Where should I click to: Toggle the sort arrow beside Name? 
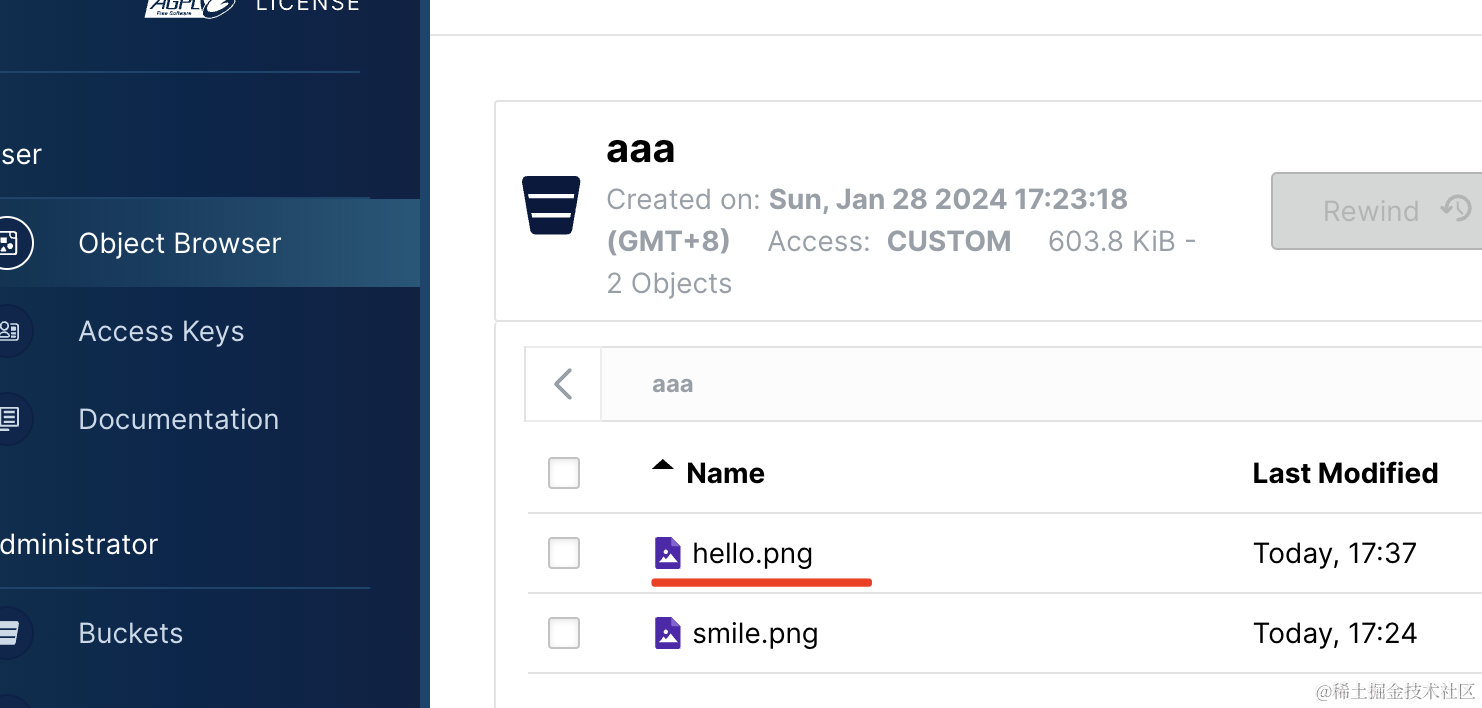[662, 466]
